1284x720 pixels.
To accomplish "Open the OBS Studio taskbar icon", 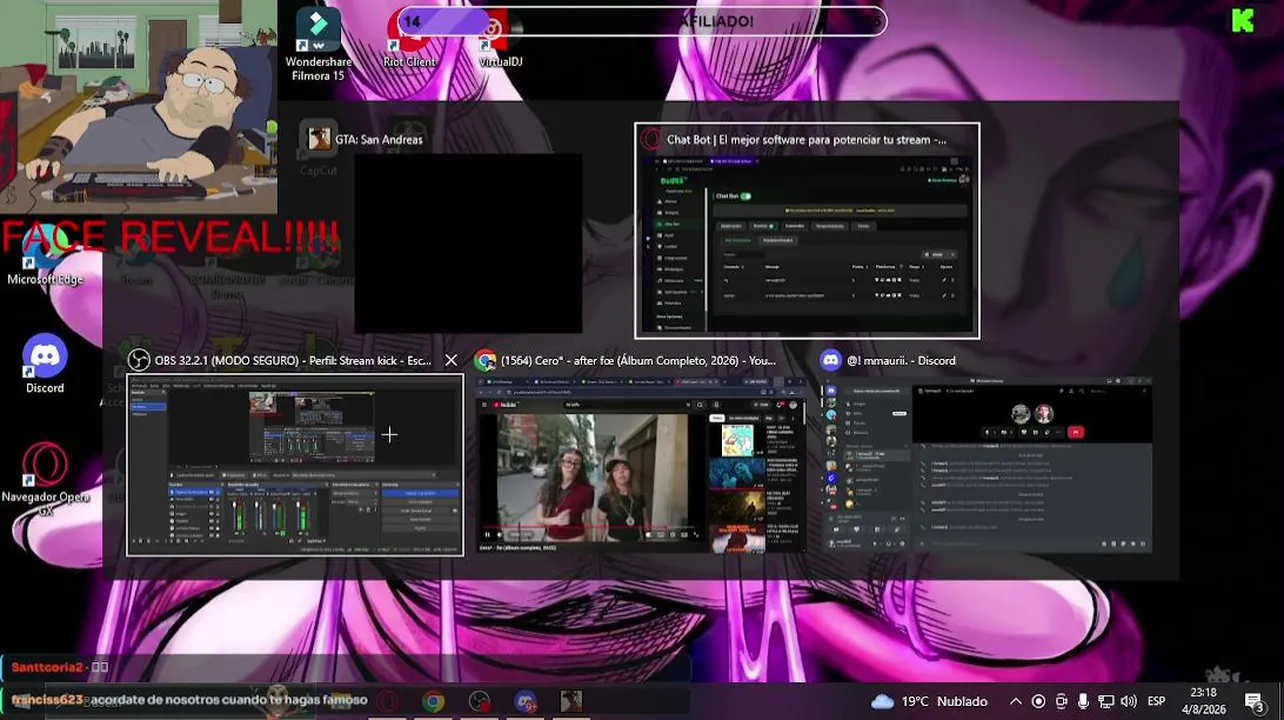I will [x=480, y=701].
